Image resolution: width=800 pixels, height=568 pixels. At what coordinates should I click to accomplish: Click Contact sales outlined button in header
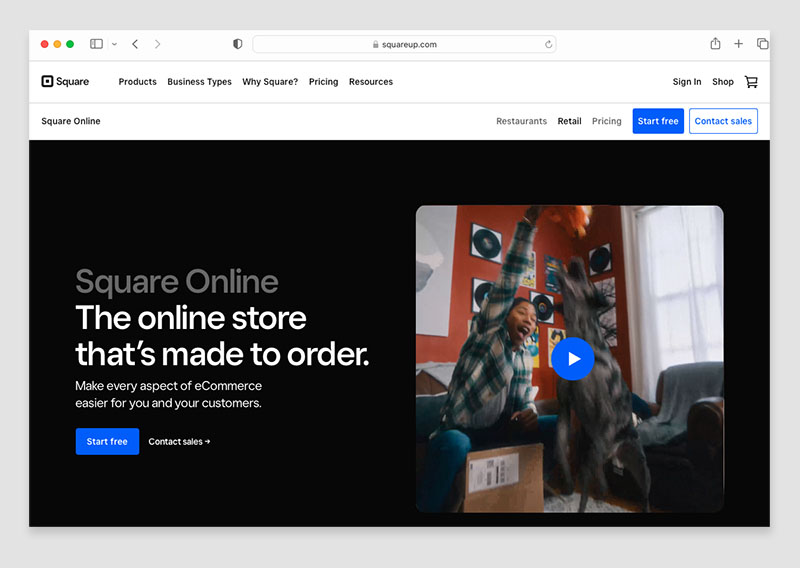pyautogui.click(x=723, y=121)
